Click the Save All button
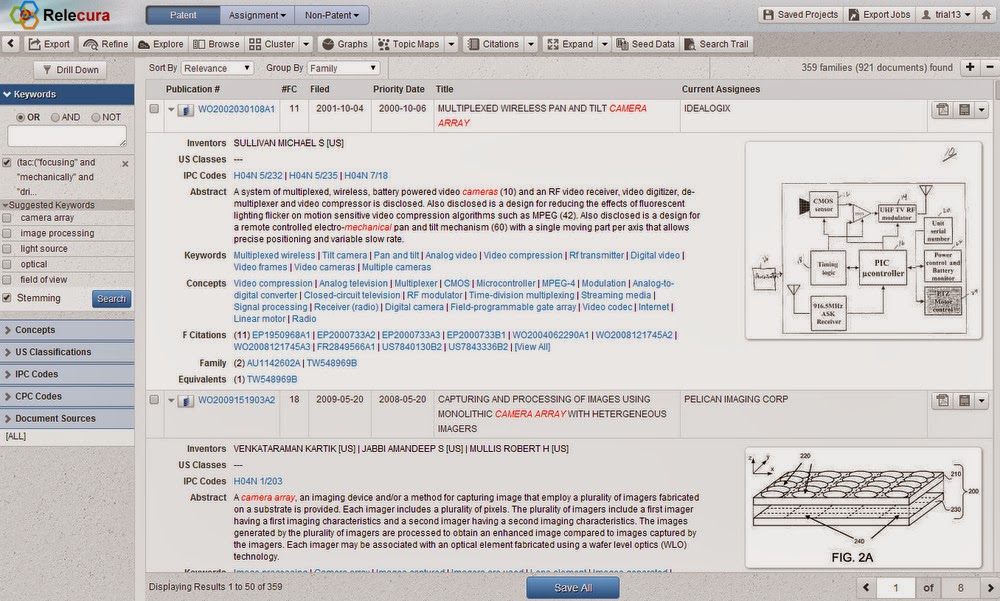 point(573,588)
